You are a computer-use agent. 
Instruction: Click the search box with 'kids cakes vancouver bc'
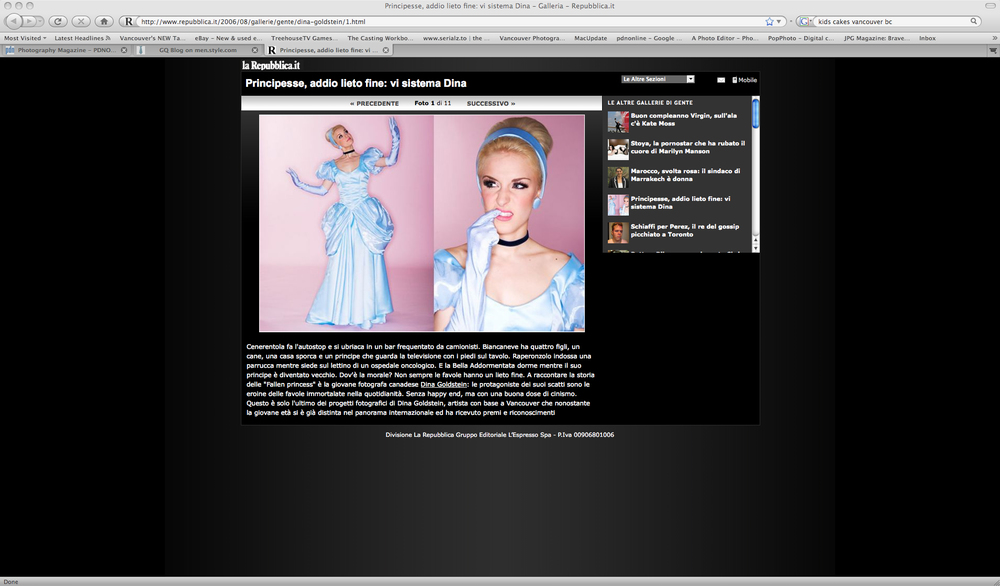pos(892,21)
